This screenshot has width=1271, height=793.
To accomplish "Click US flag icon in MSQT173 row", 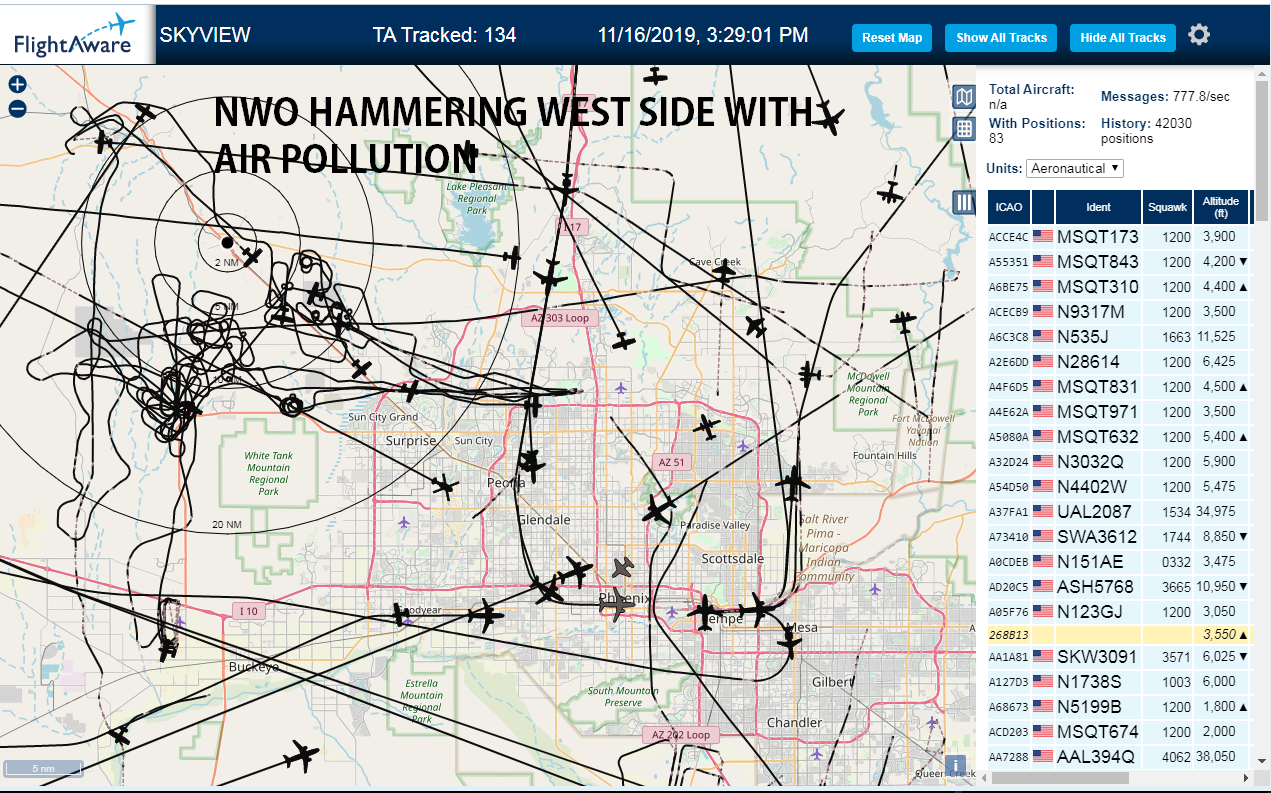I will [1043, 236].
